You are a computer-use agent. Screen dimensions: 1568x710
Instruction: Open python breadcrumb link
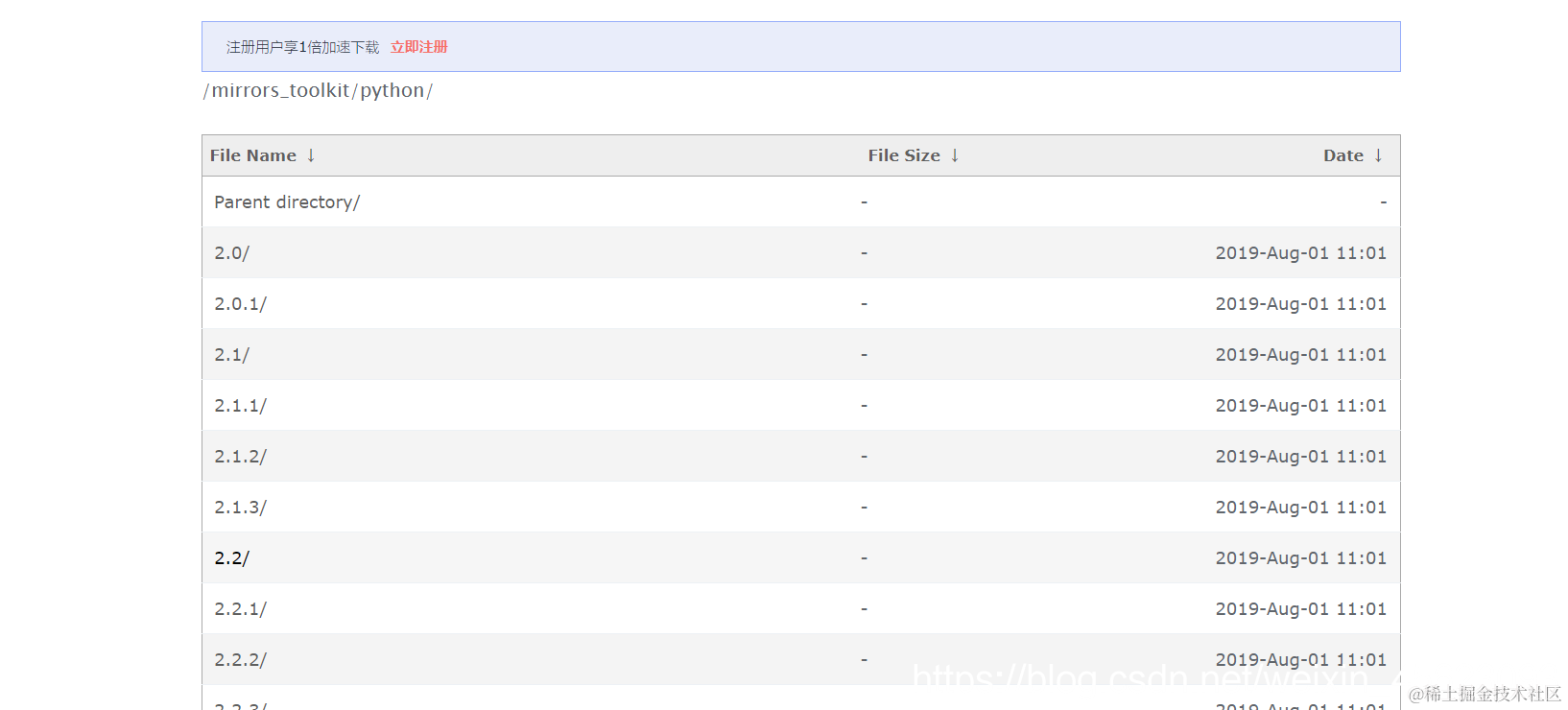pyautogui.click(x=392, y=91)
